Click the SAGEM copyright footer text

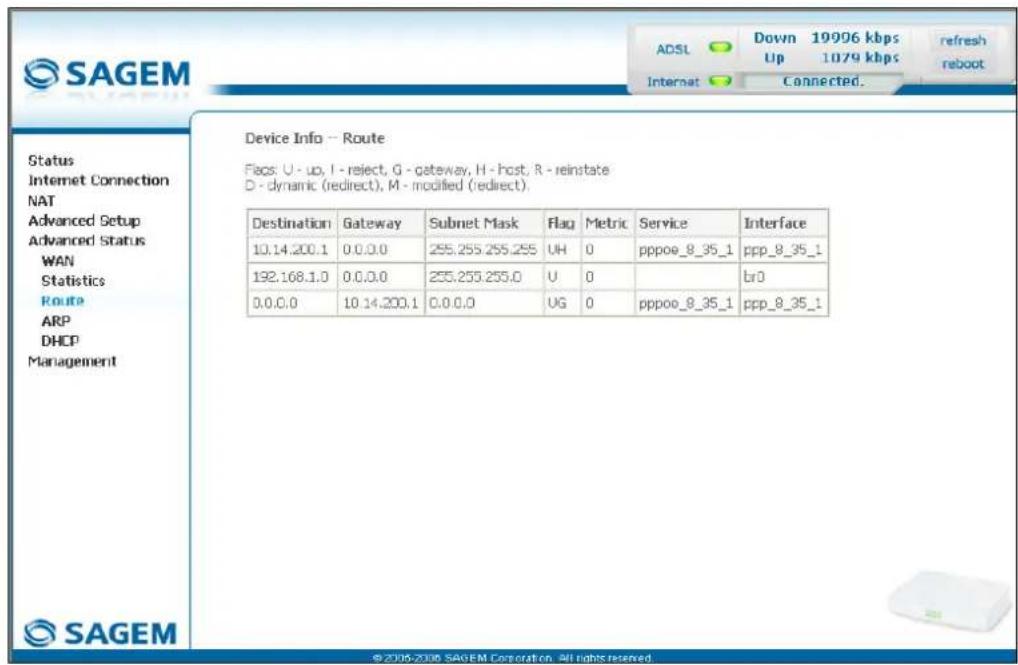[513, 658]
